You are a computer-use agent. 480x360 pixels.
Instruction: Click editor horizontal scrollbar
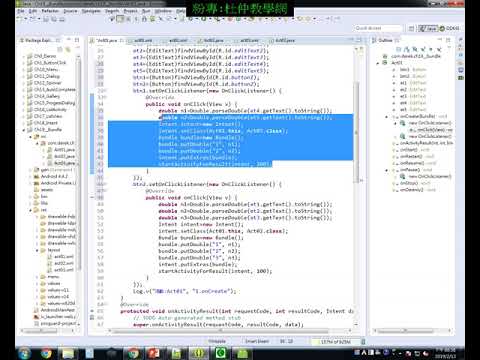click(220, 331)
